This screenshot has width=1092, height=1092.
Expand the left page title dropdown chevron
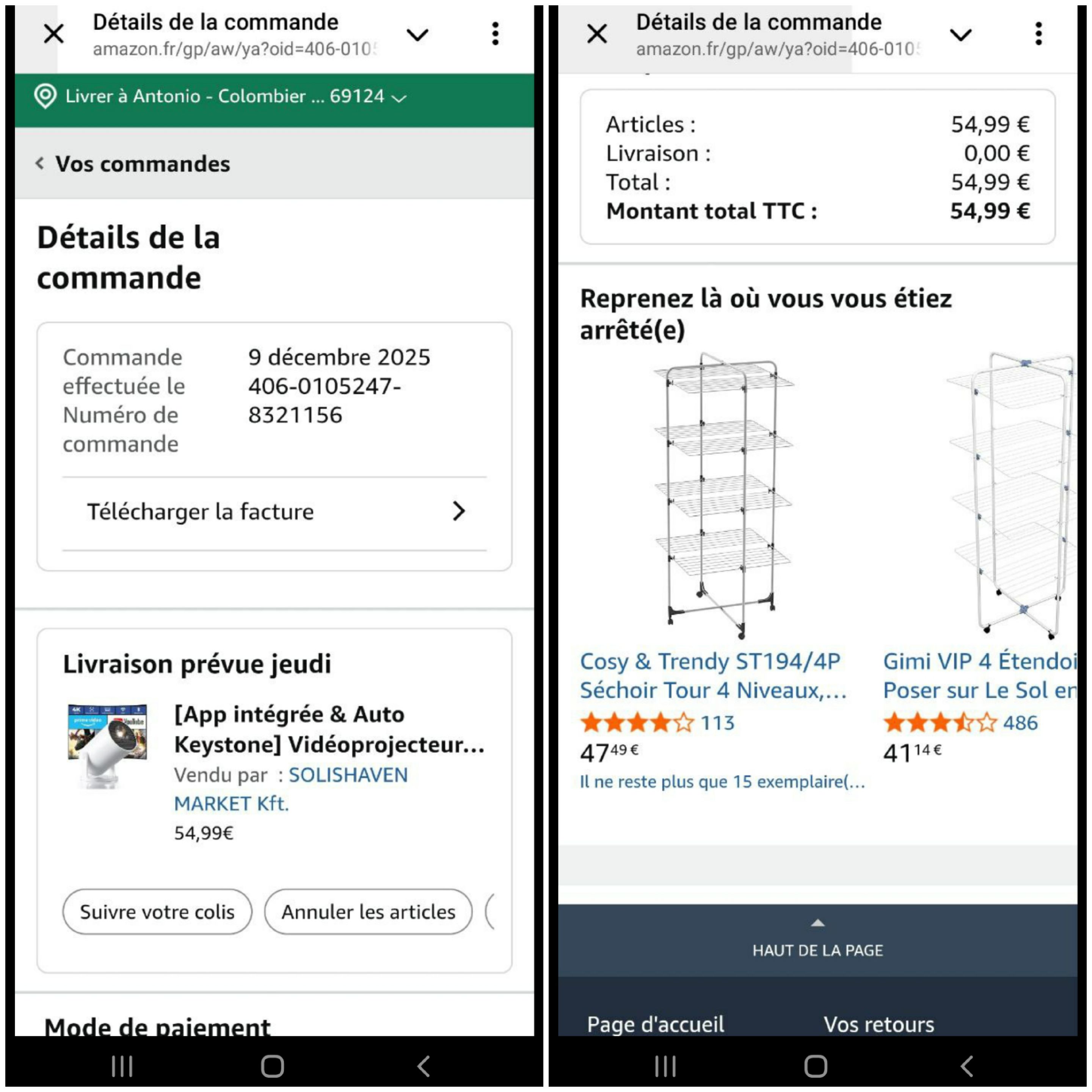(418, 35)
